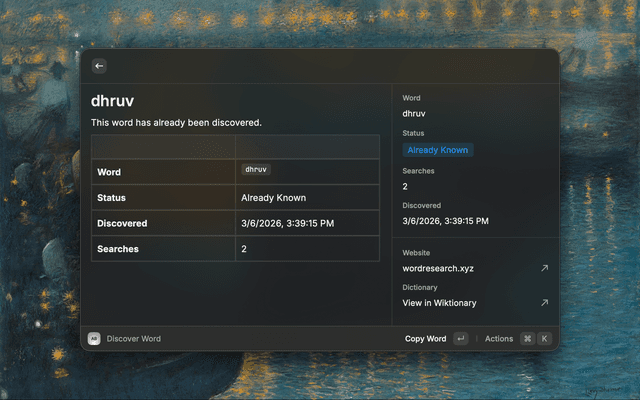The image size is (640, 400).
Task: Open the arrow icon beside wordresearch.xyz
Action: point(544,268)
